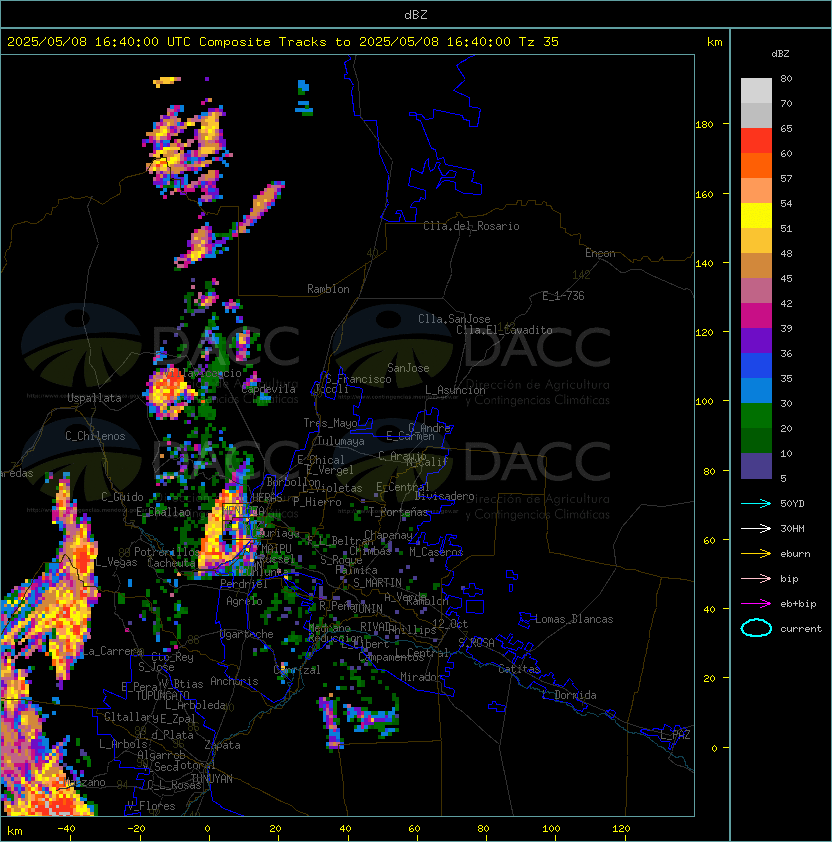
Task: Click the 'Perdriel' map label
Action: point(244,583)
